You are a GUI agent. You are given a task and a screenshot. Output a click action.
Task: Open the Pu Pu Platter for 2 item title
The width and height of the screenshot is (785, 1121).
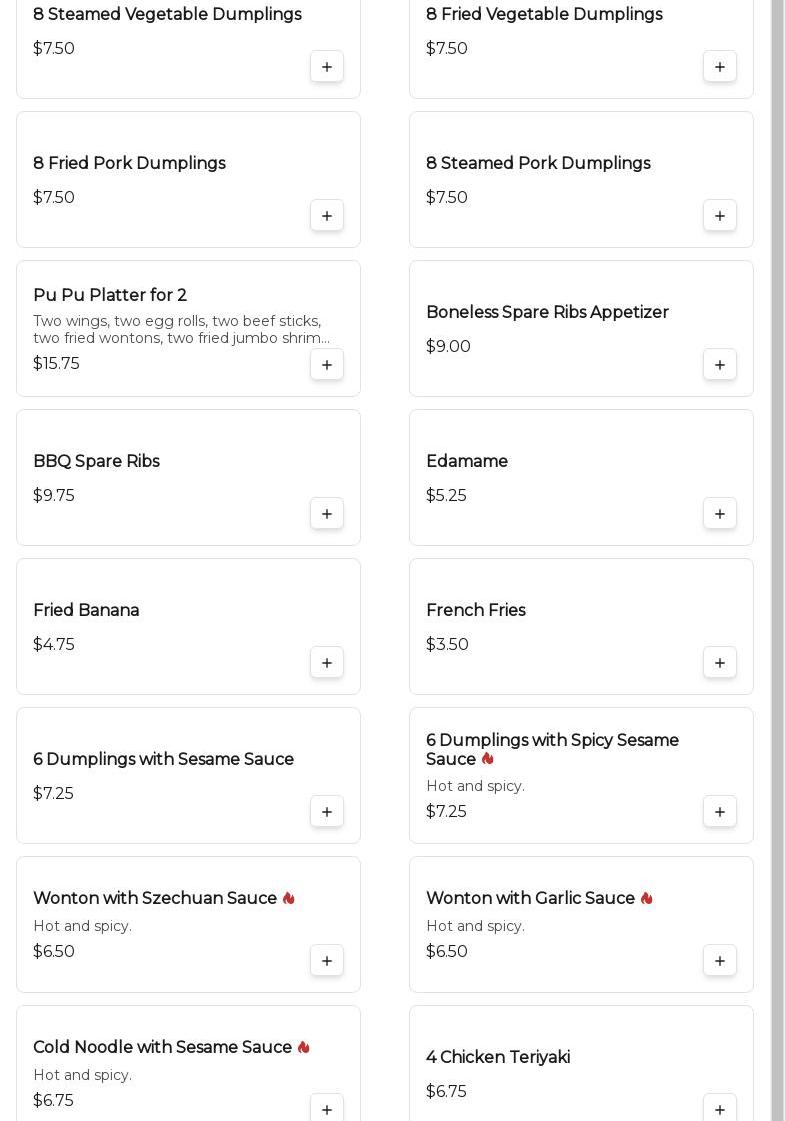[110, 296]
